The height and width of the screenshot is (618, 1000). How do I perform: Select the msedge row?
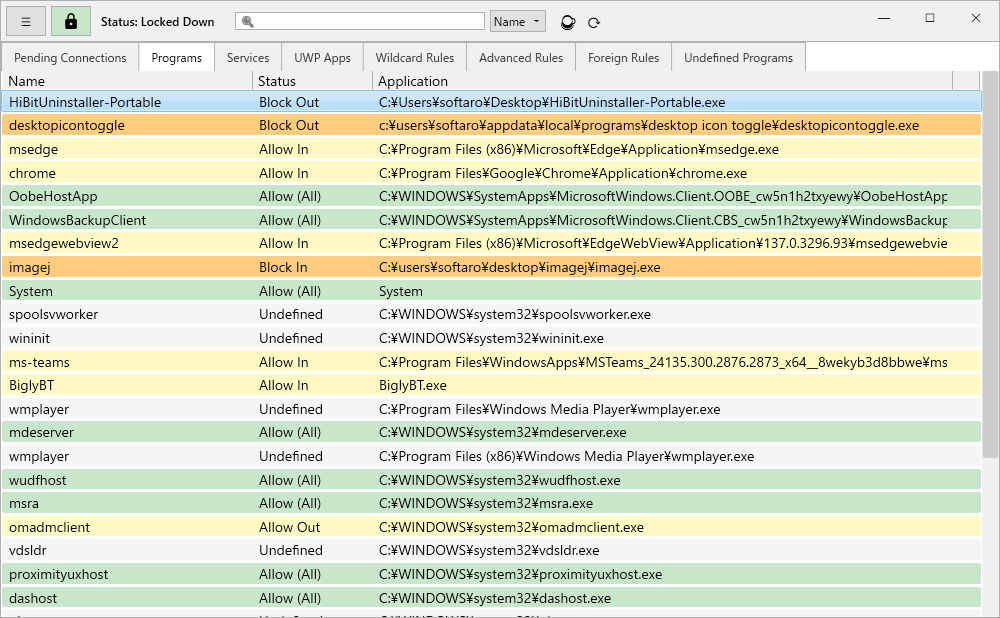(x=491, y=149)
